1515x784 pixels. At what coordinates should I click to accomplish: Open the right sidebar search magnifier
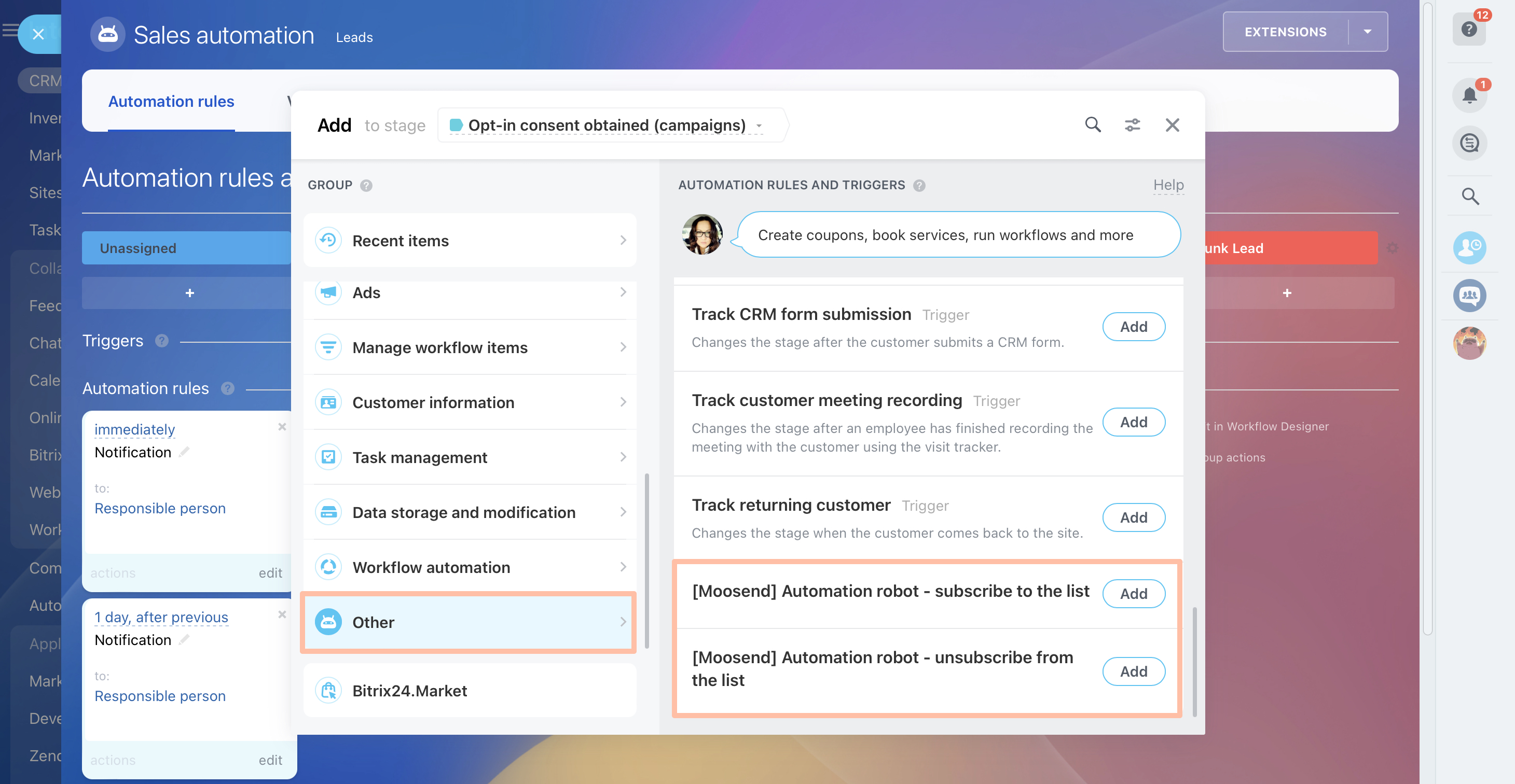point(1470,195)
